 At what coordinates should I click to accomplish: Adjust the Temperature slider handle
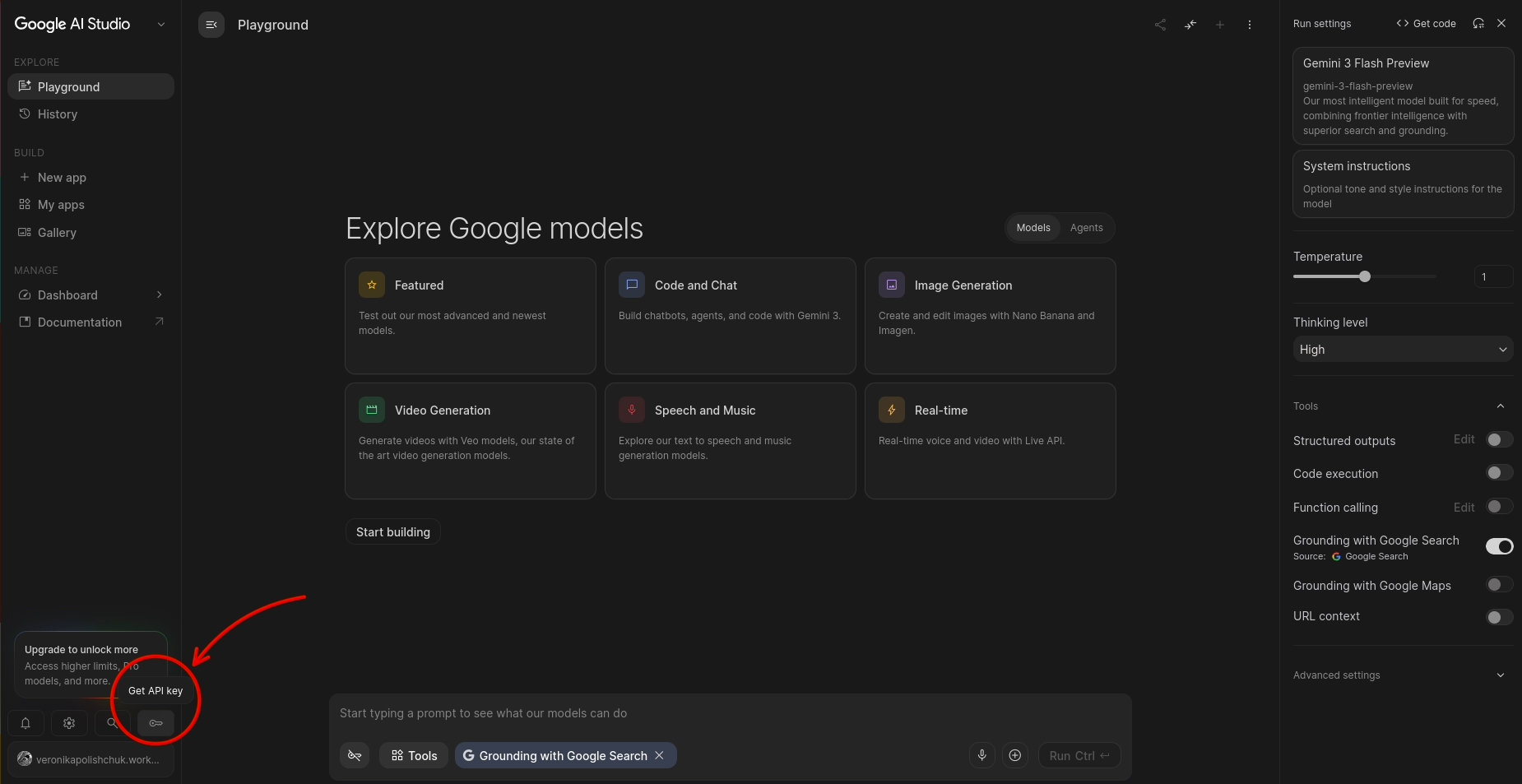click(x=1365, y=276)
